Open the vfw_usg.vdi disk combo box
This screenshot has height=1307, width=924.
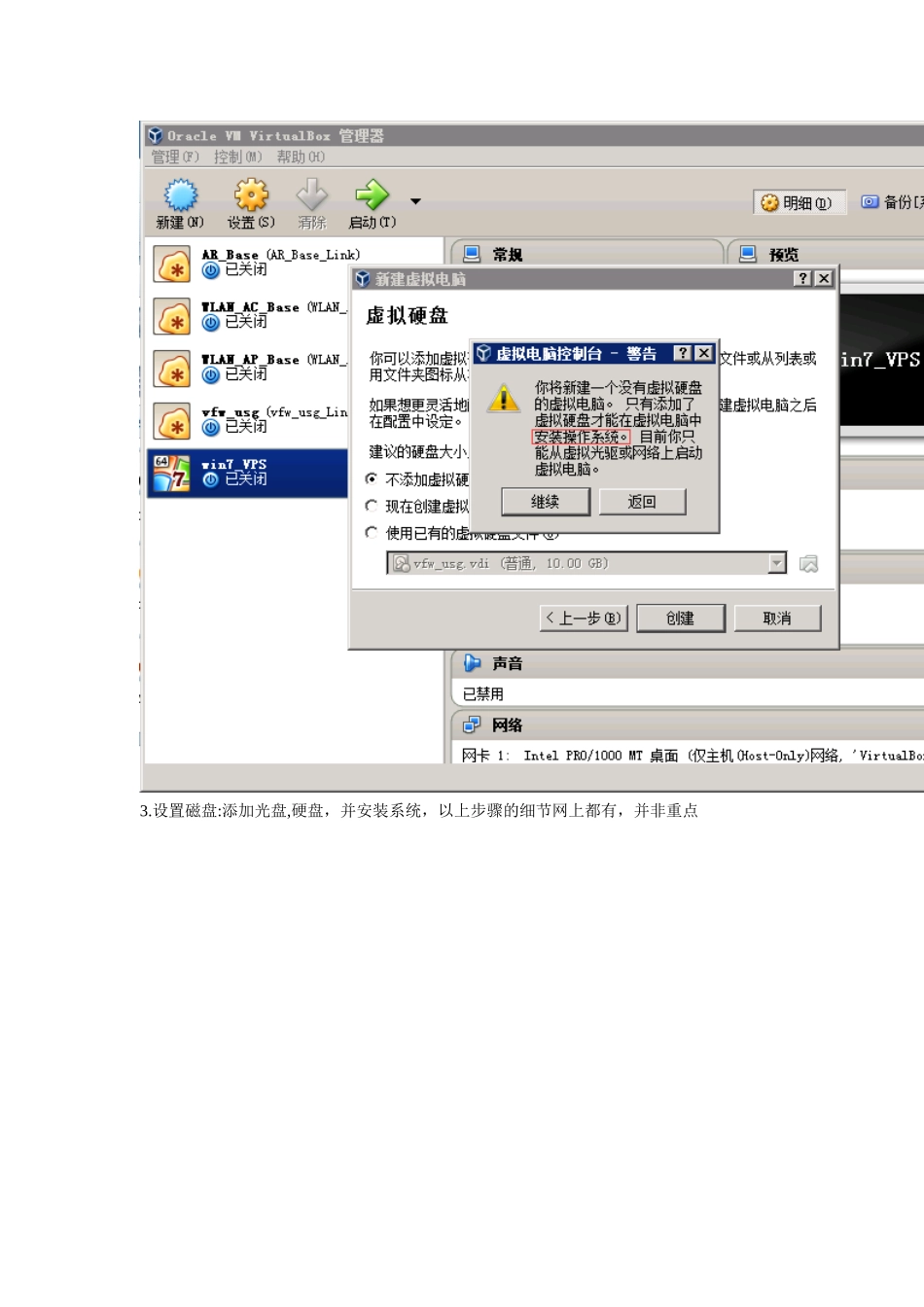[586, 563]
